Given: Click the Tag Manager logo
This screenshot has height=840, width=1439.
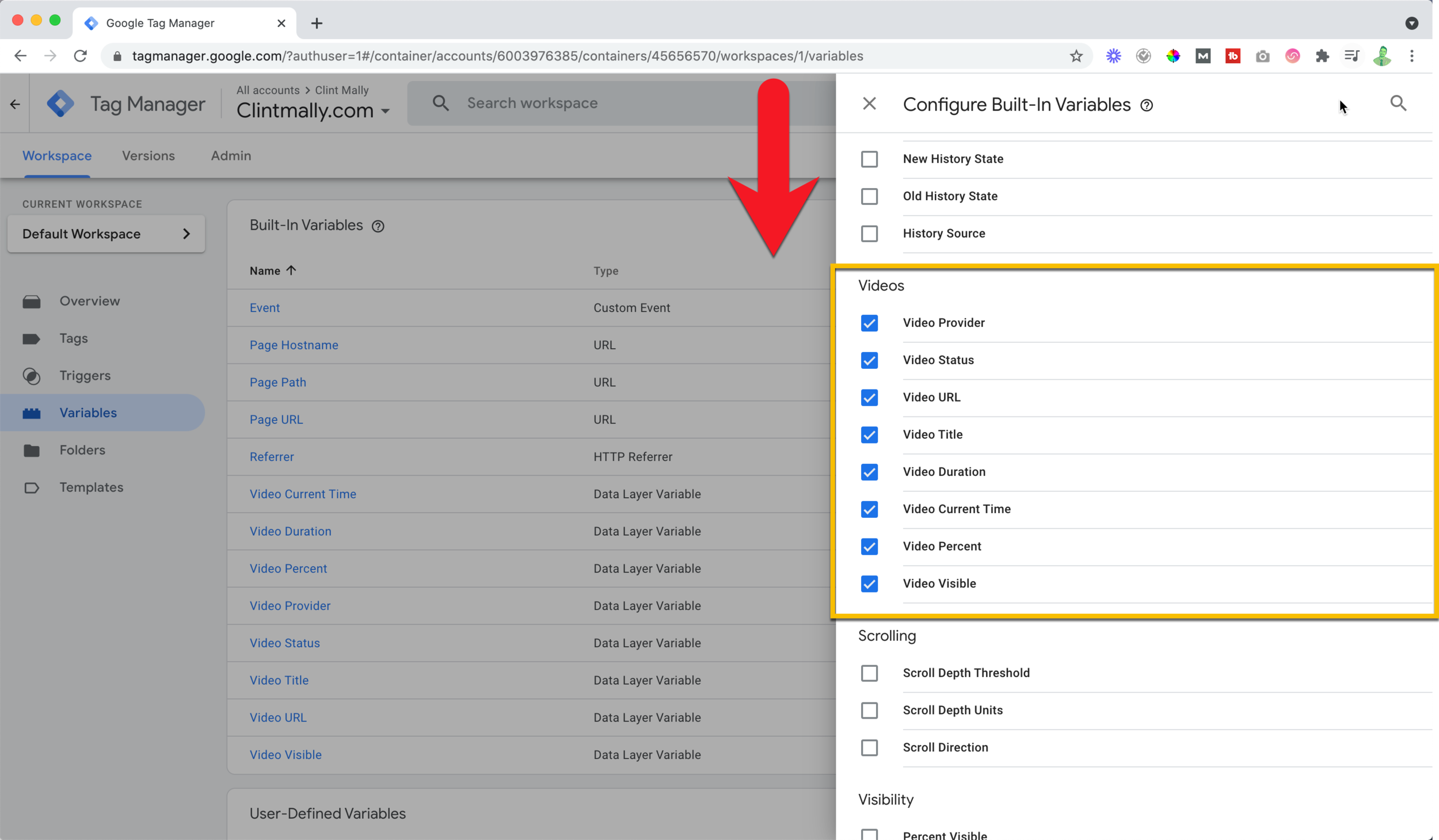Looking at the screenshot, I should pyautogui.click(x=60, y=104).
